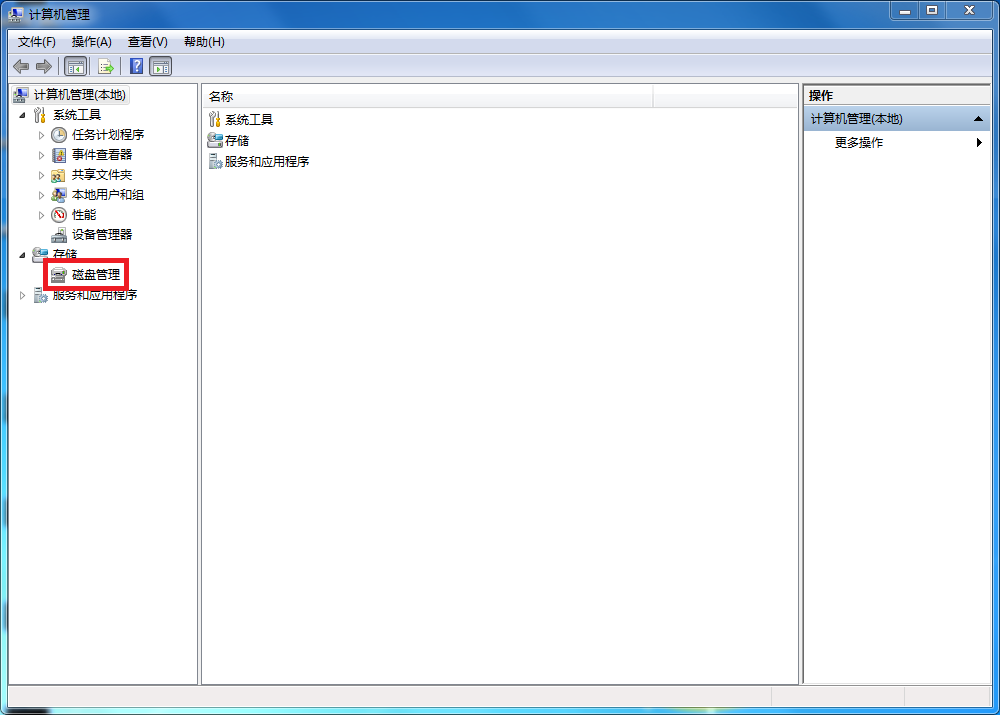Expand the 事件查看器 tree node
Screen dimensions: 1000x715
42,155
